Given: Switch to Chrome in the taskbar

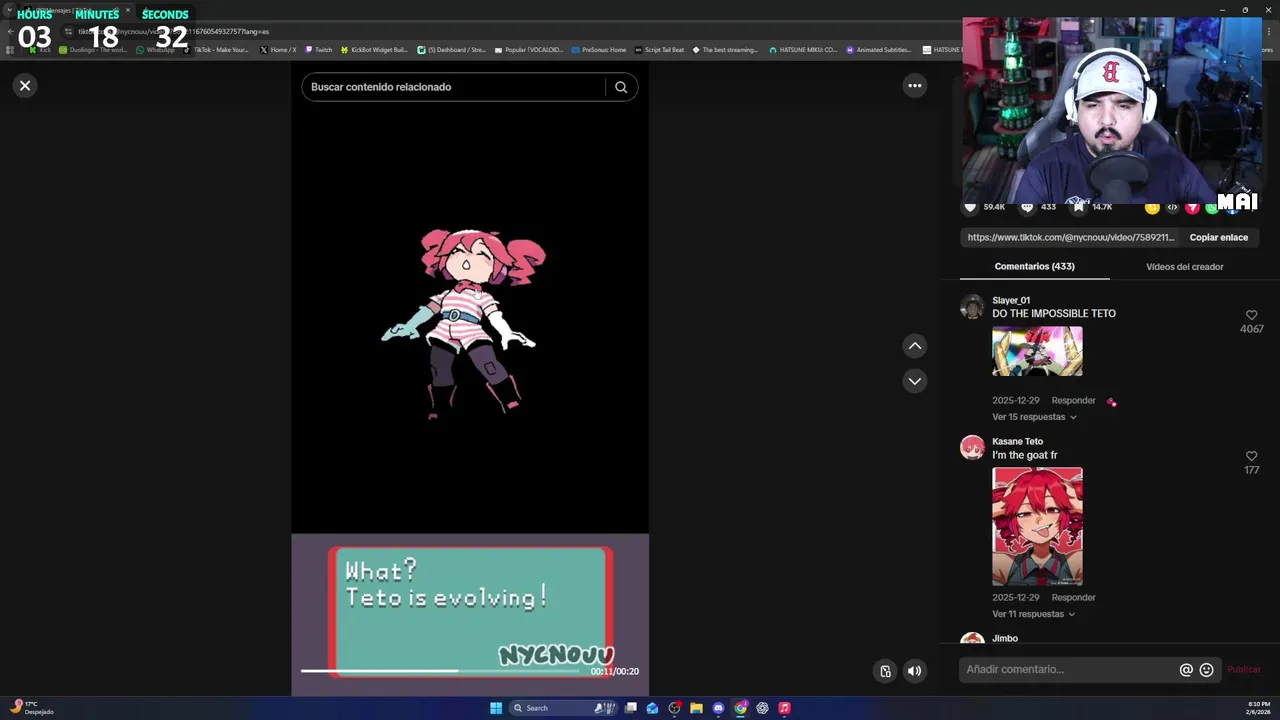Looking at the screenshot, I should (740, 708).
